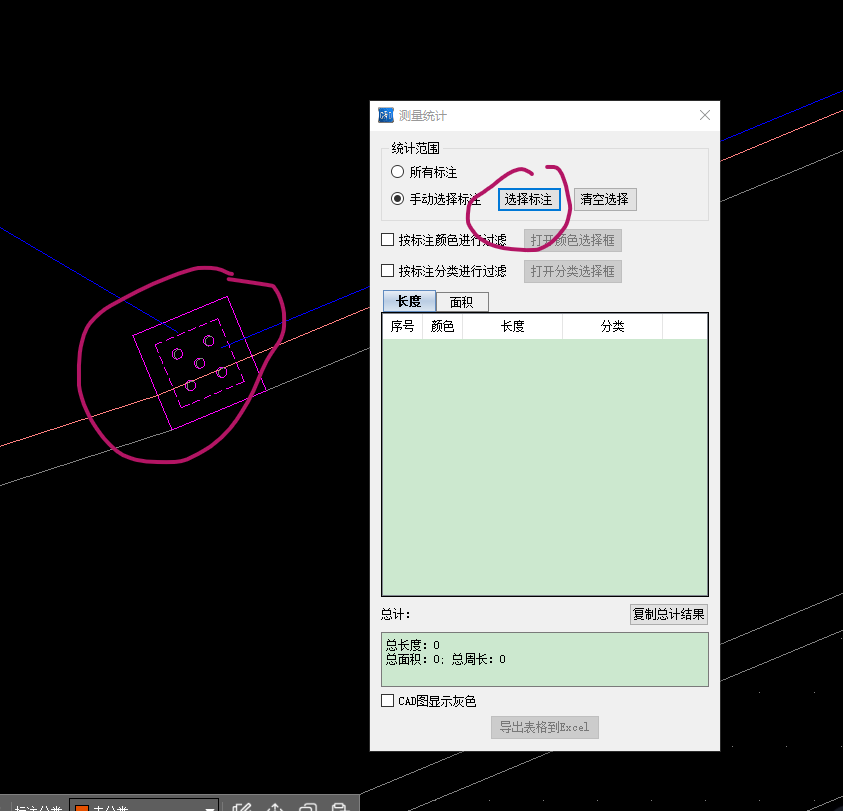Click the 复制总计结果 button
This screenshot has height=811, width=843.
(x=668, y=614)
